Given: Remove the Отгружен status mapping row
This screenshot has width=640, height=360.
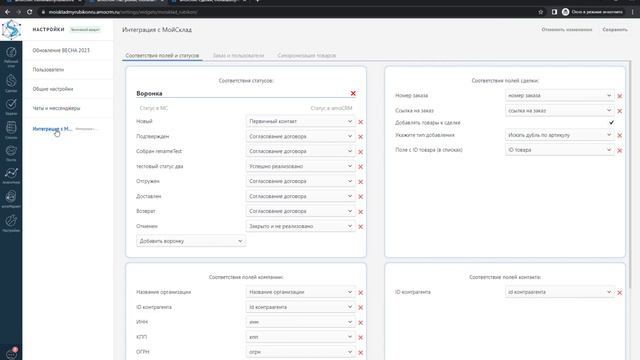Looking at the screenshot, I should (360, 182).
